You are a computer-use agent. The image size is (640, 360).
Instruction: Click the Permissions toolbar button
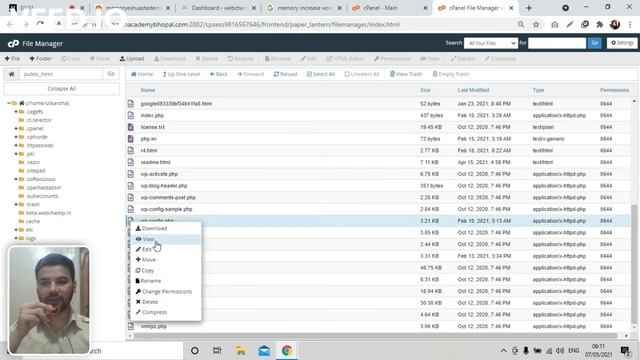pyautogui.click(x=392, y=59)
